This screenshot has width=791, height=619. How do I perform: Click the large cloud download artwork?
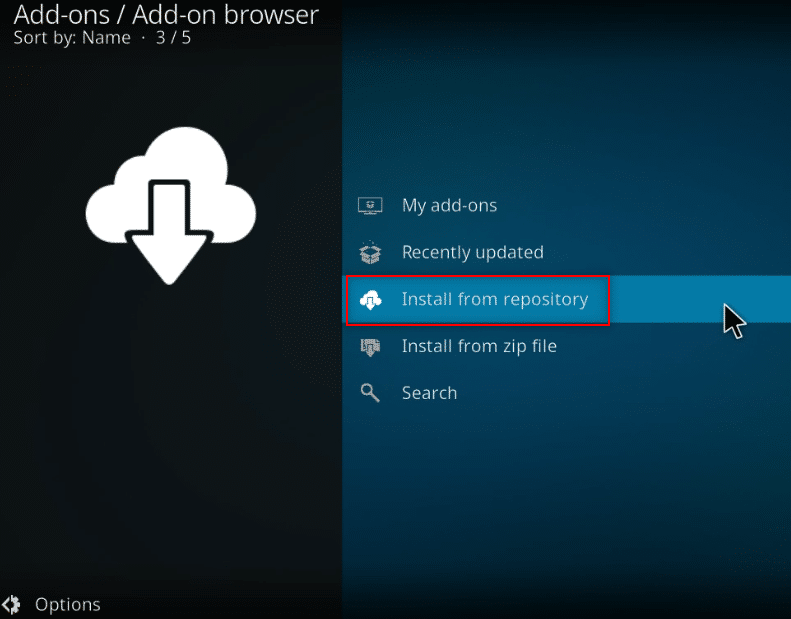tap(171, 205)
